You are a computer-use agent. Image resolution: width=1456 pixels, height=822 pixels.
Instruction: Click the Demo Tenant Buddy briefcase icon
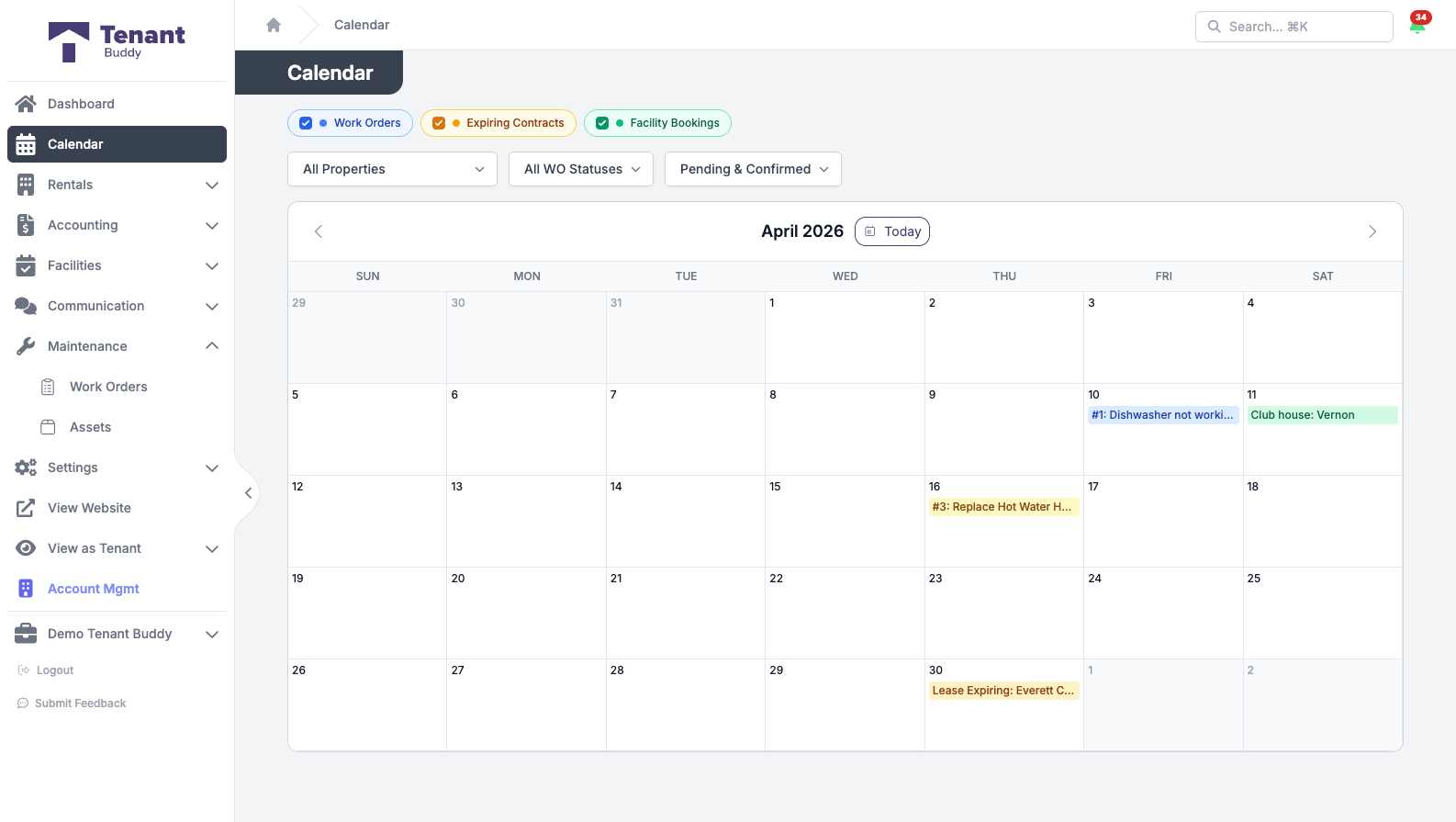click(26, 634)
